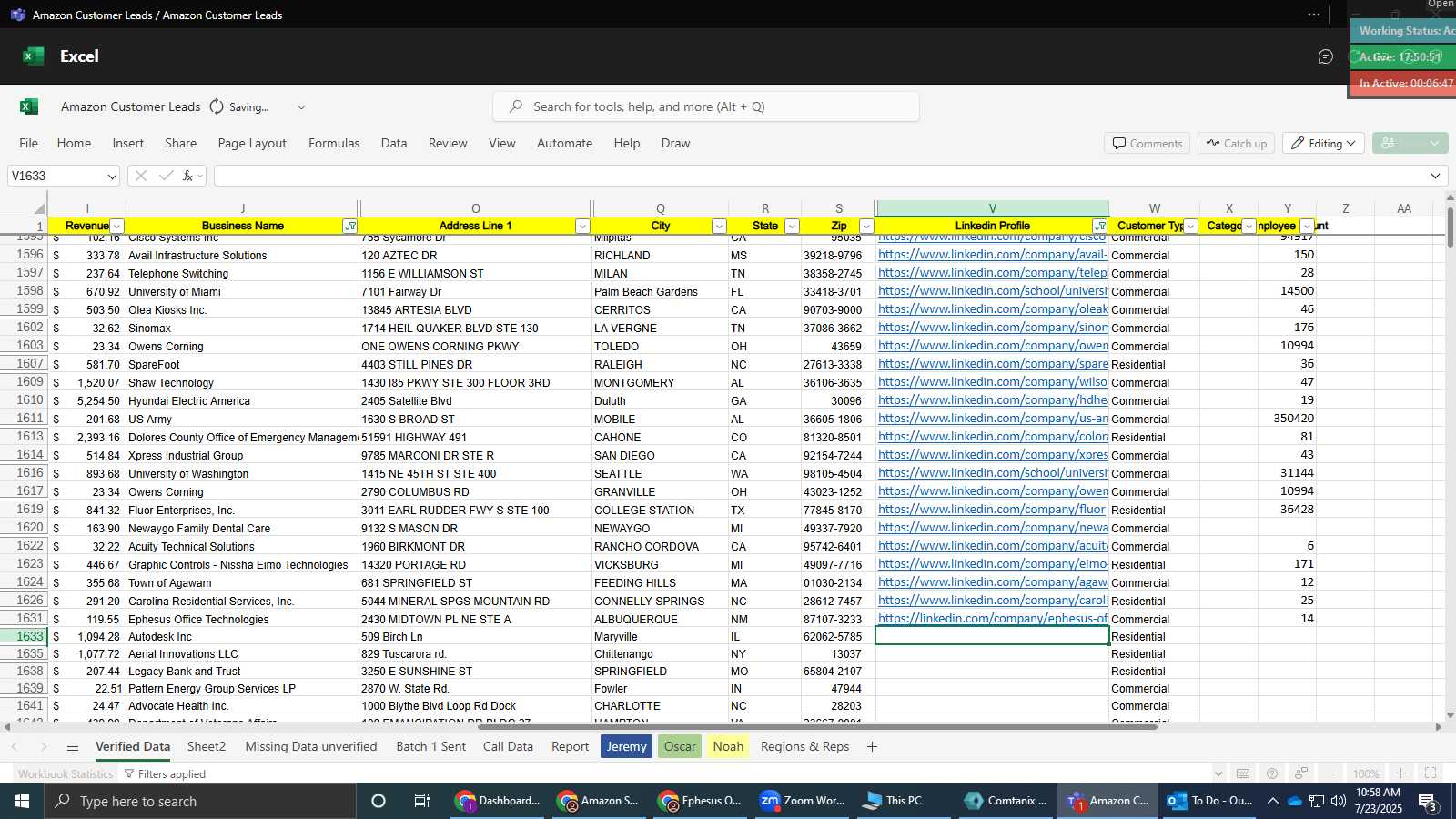Open the notification center icon
This screenshot has width=1456, height=819.
pyautogui.click(x=1428, y=802)
